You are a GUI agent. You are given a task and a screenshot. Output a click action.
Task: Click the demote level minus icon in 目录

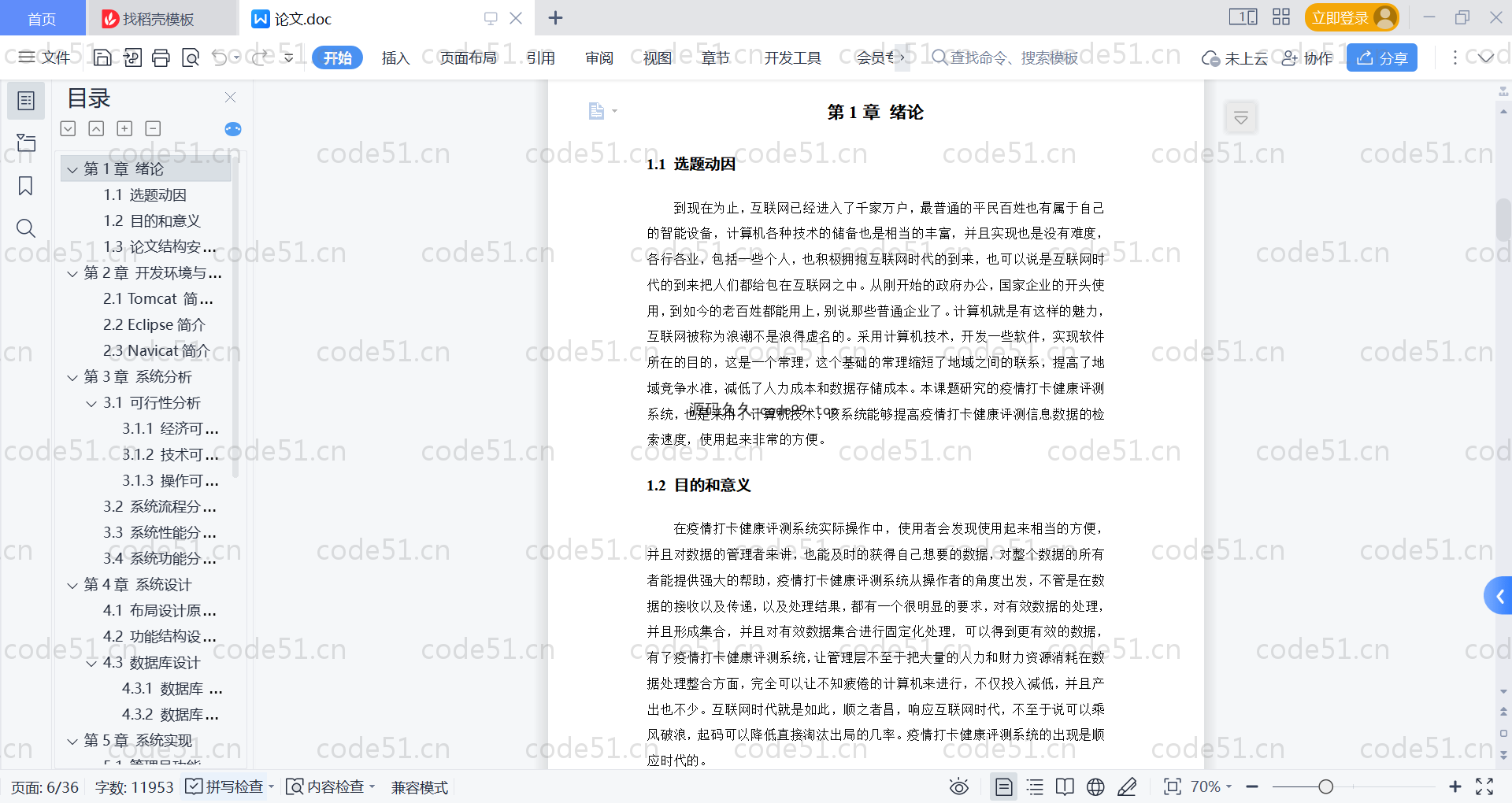[153, 128]
